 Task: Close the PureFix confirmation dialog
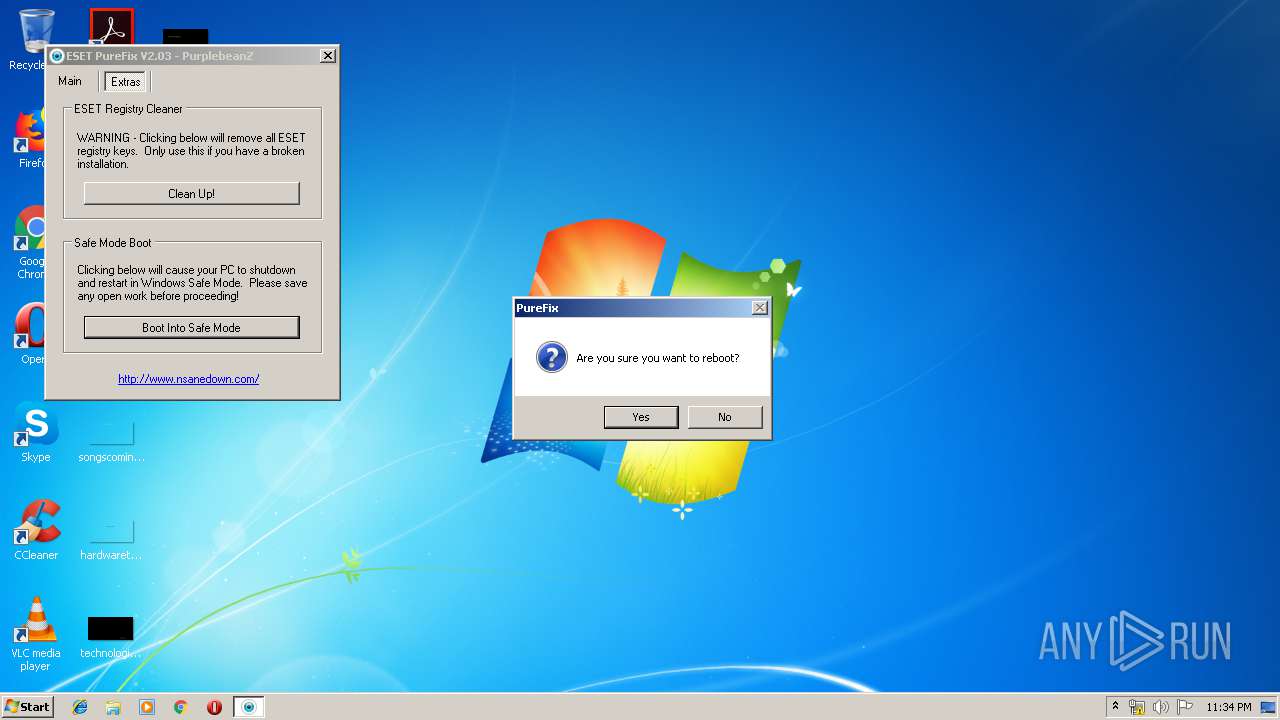click(x=759, y=308)
